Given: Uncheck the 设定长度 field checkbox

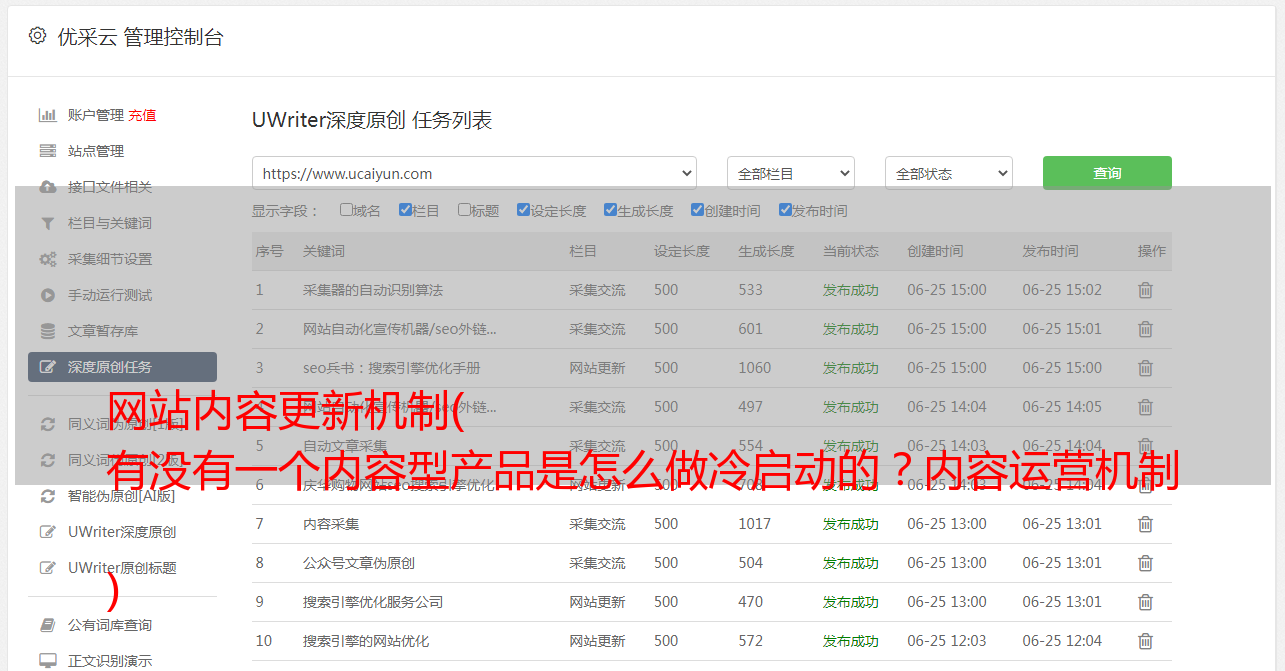Looking at the screenshot, I should tap(523, 210).
